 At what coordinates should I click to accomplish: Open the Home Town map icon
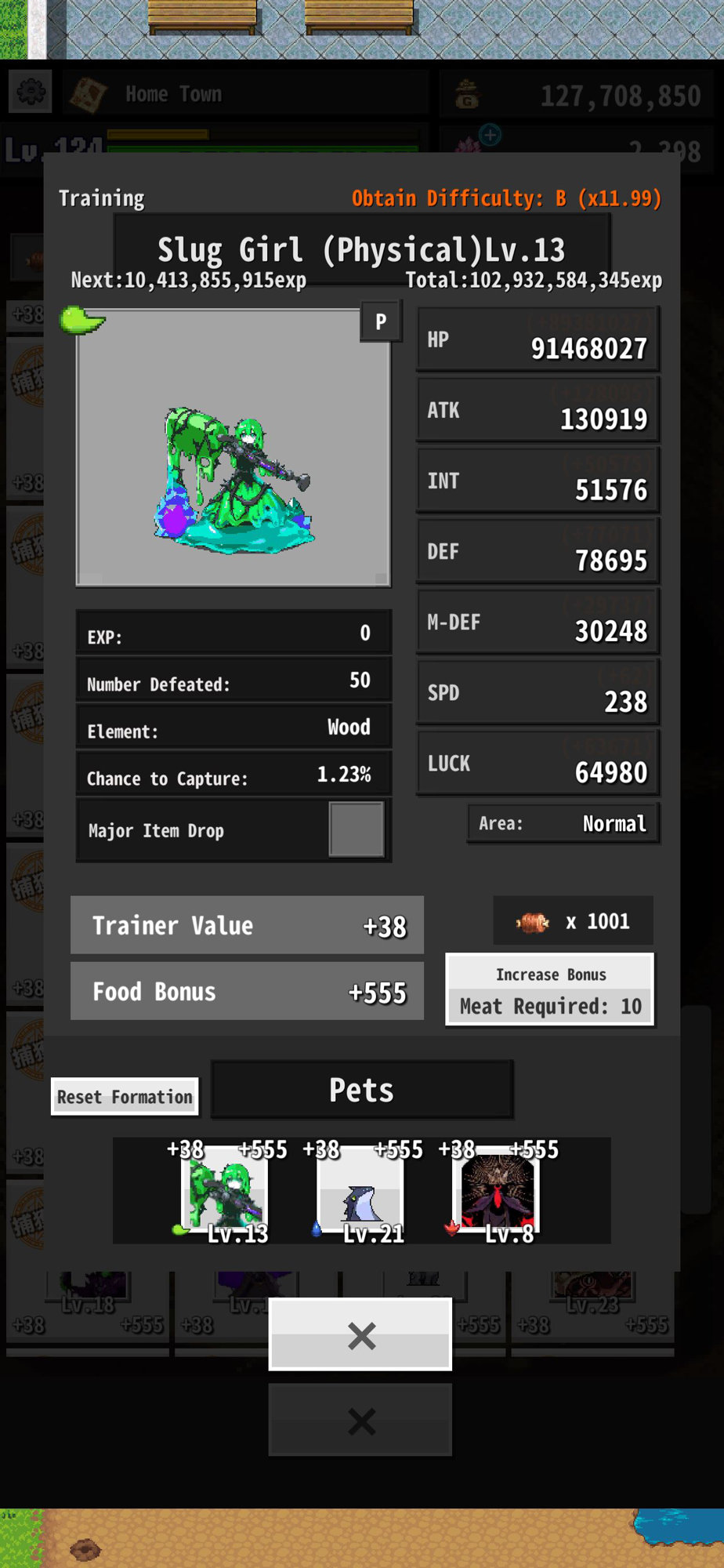[89, 95]
